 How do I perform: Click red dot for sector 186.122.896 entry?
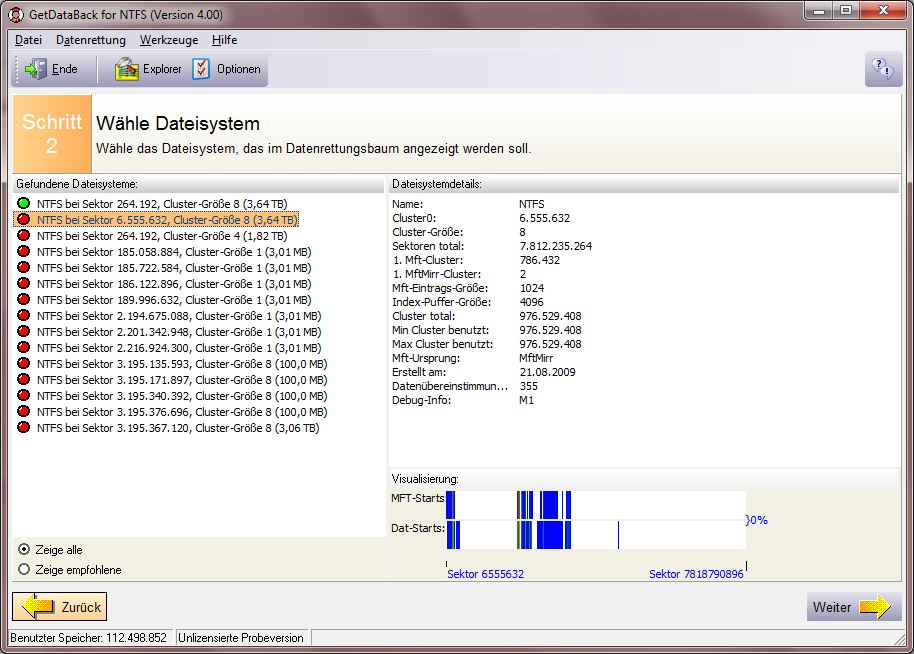23,283
